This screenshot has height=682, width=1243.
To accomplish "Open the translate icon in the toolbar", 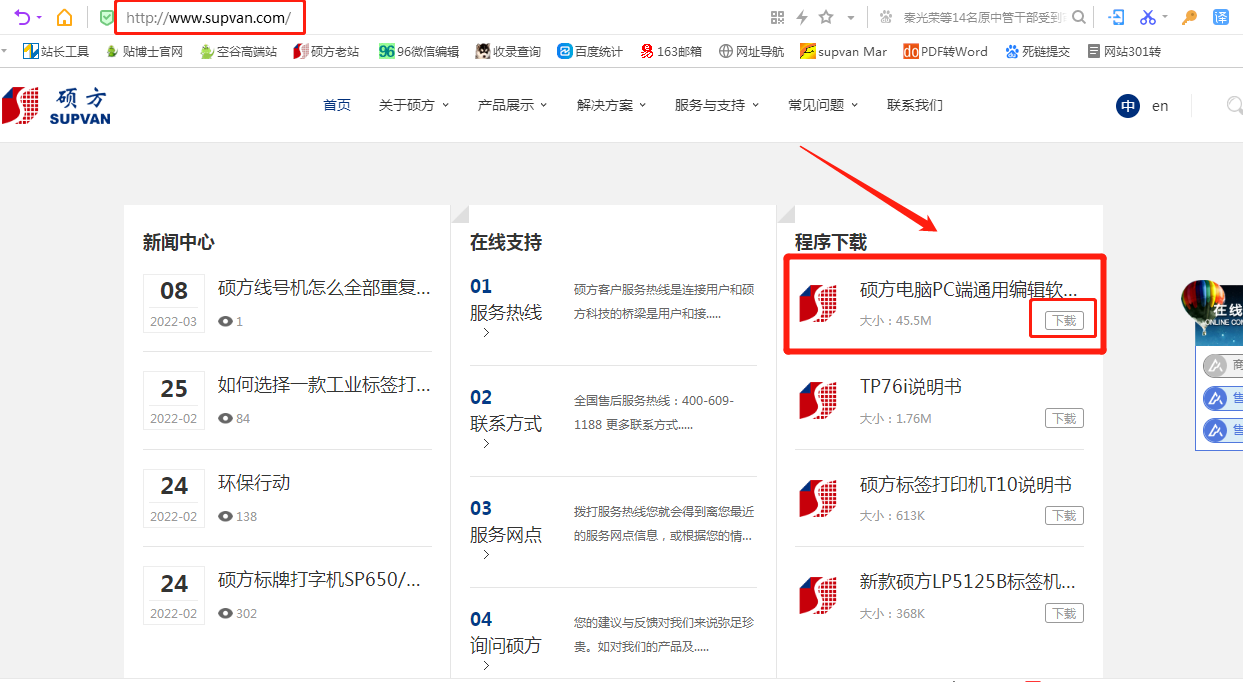I will click(1220, 16).
